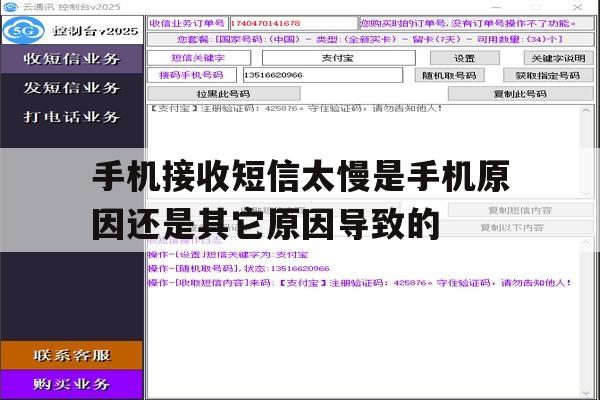Click the log panel scroll up arrow

coord(586,243)
